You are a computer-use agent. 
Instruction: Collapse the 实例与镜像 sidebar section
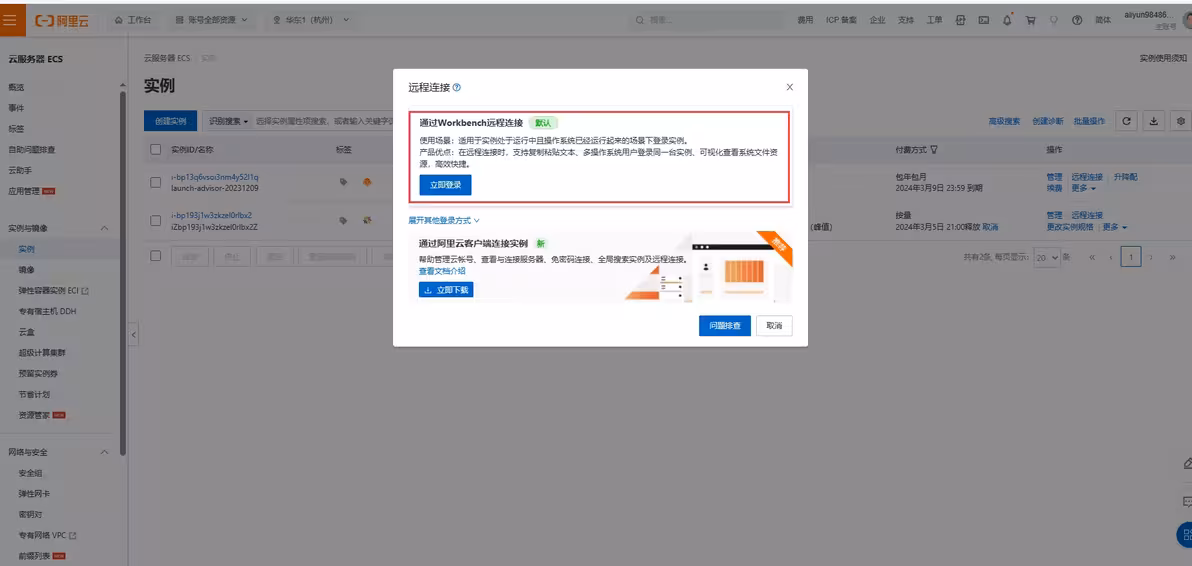105,228
